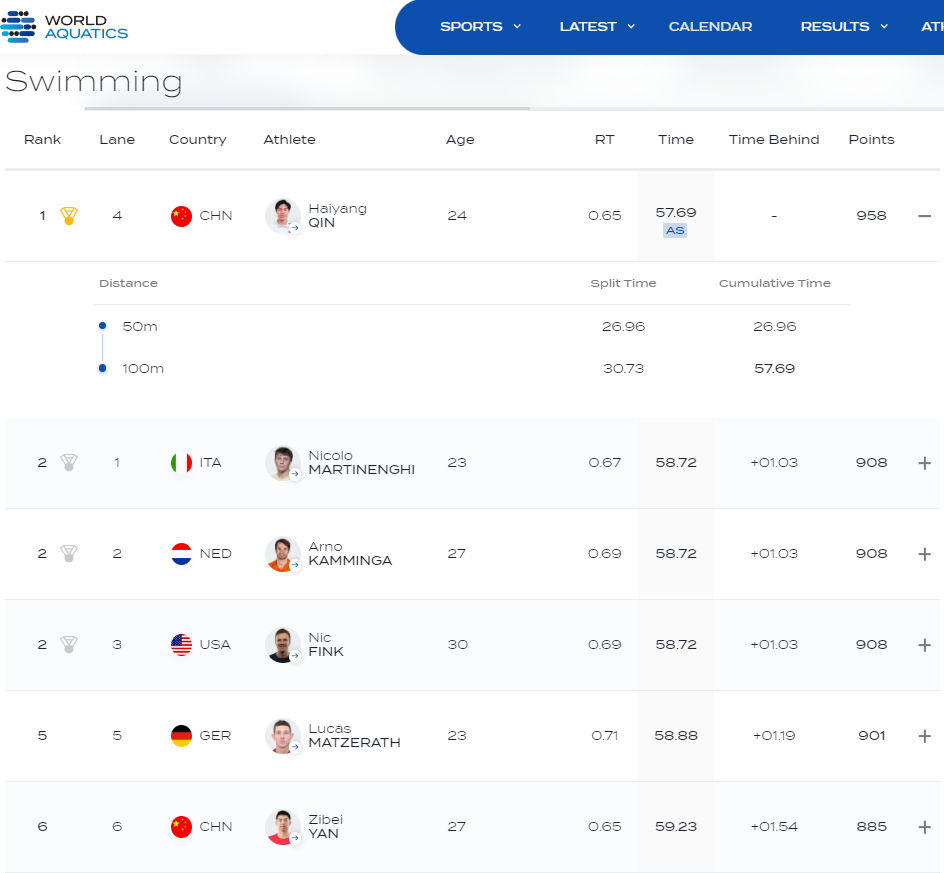Click the 100m split marker dot
The width and height of the screenshot is (944, 873).
point(102,368)
